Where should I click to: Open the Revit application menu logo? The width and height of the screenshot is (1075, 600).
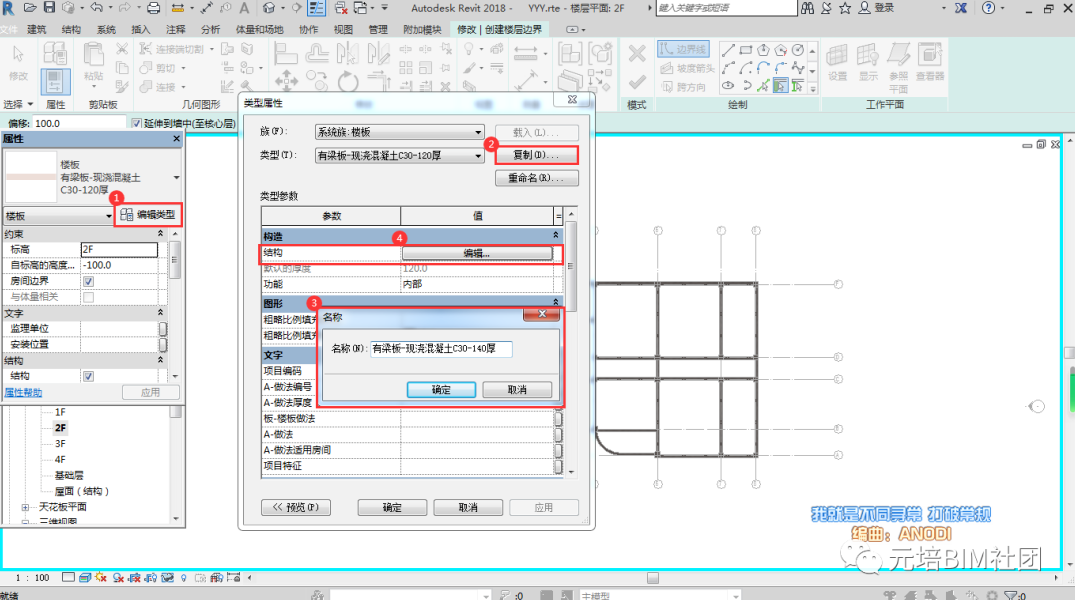coord(10,8)
